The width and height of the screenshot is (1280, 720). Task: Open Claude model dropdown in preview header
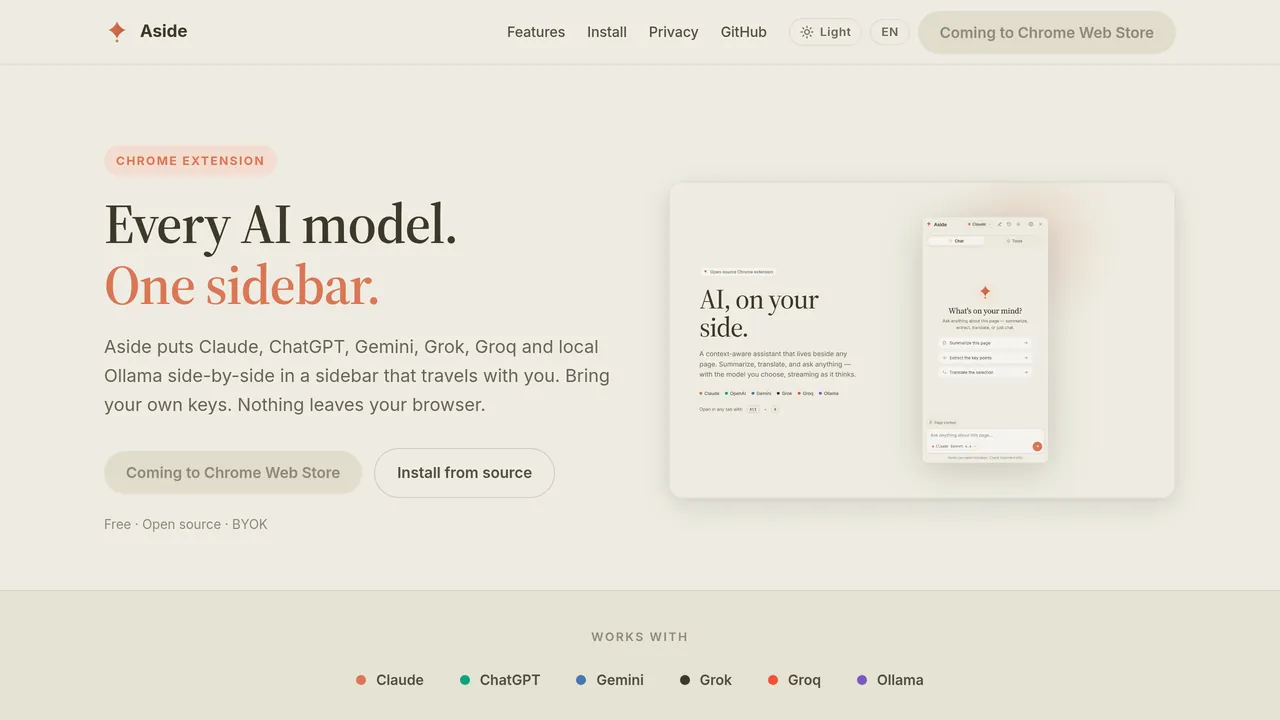click(979, 224)
